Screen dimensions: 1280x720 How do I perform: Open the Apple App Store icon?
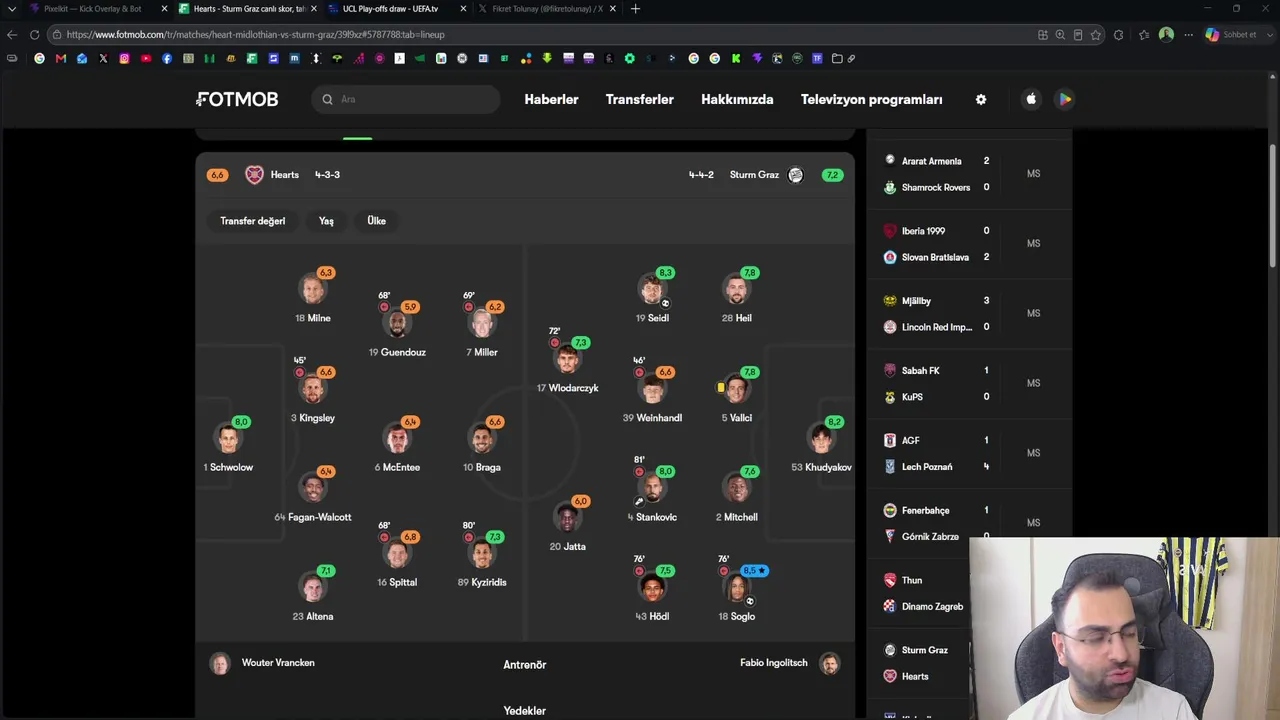click(1032, 99)
